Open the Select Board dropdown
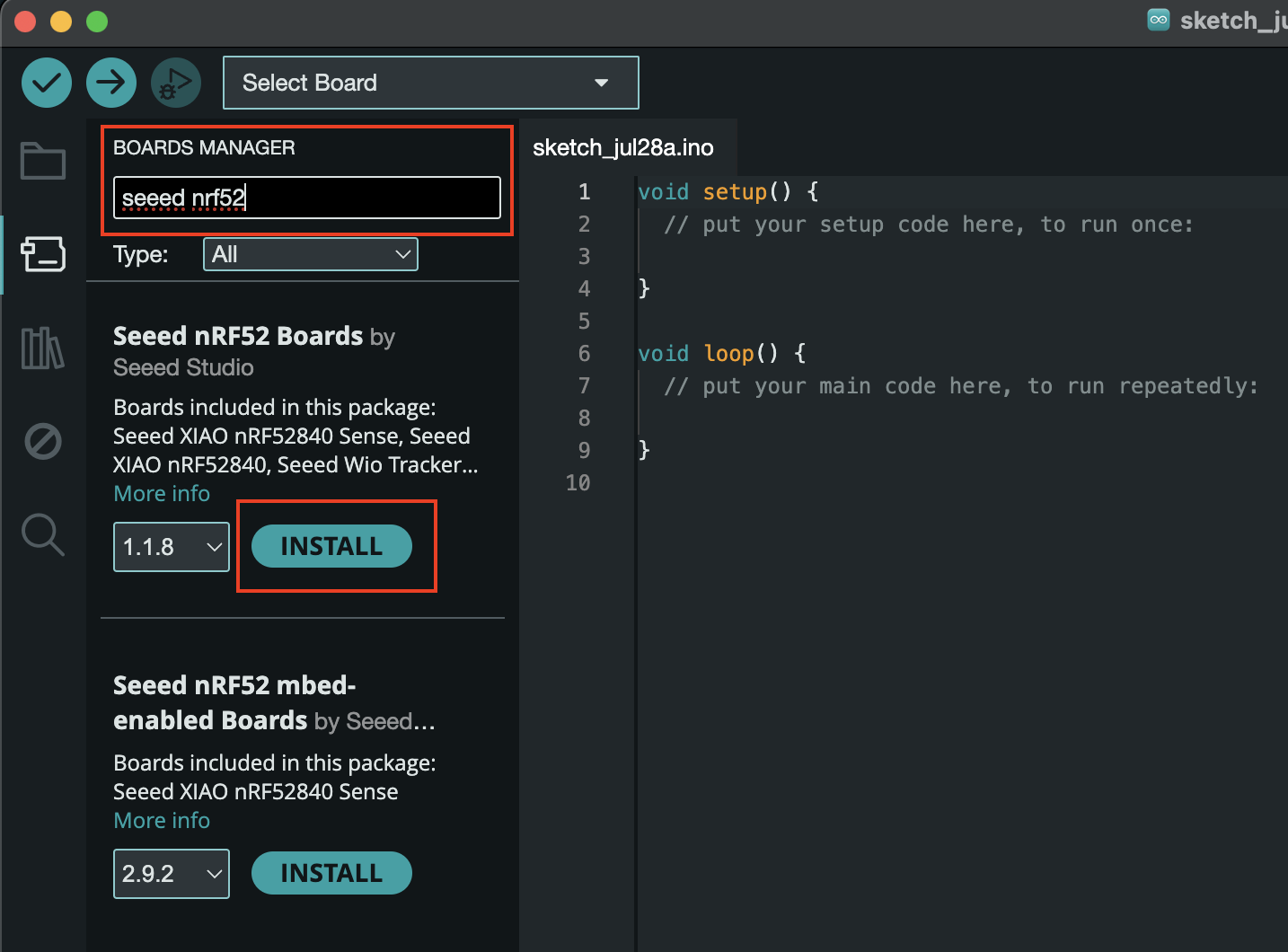Screen dimensions: 1288x952 click(x=431, y=83)
